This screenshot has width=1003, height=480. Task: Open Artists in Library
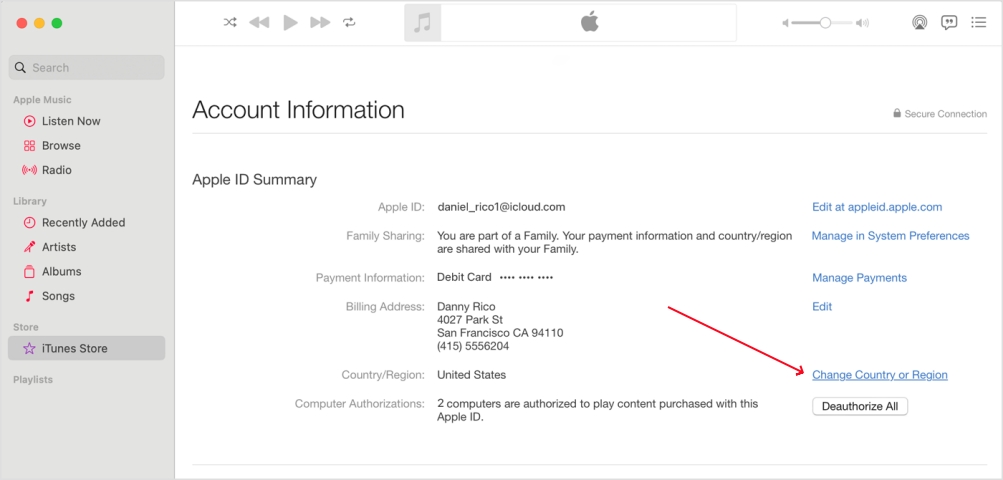(x=58, y=247)
